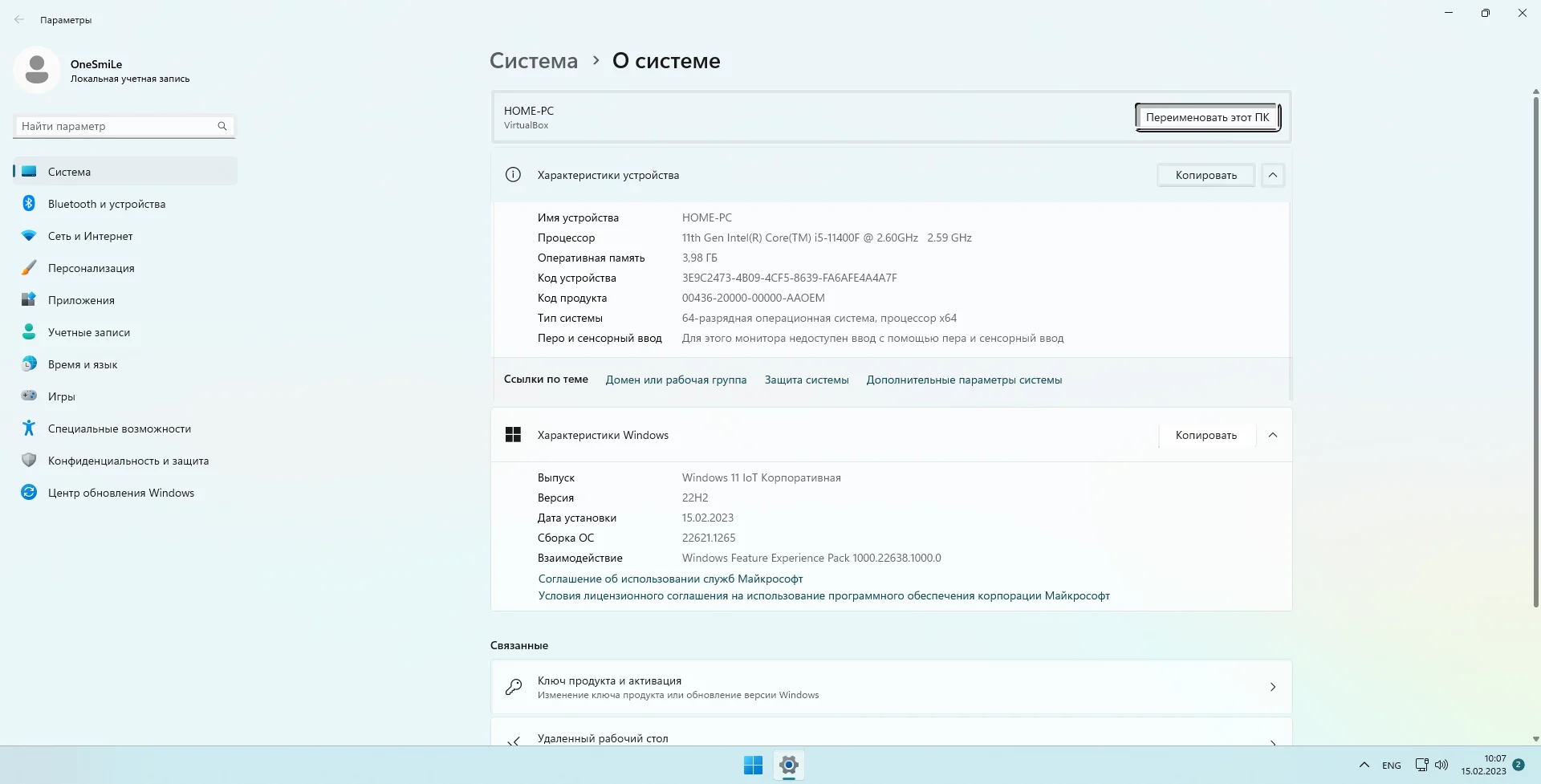This screenshot has height=784, width=1541.
Task: Open the Windows Start button on taskbar
Action: click(x=753, y=766)
